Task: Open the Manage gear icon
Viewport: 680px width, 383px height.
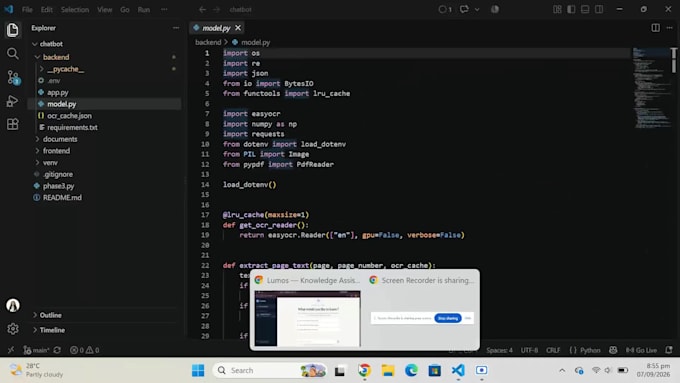Action: point(13,329)
